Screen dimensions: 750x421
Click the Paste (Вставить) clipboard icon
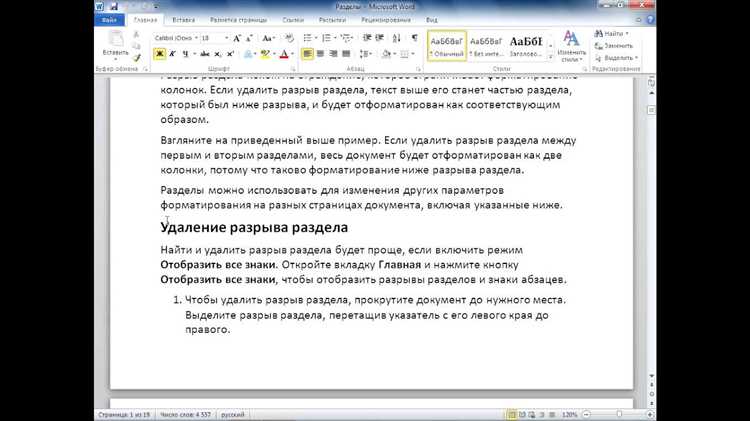[115, 39]
